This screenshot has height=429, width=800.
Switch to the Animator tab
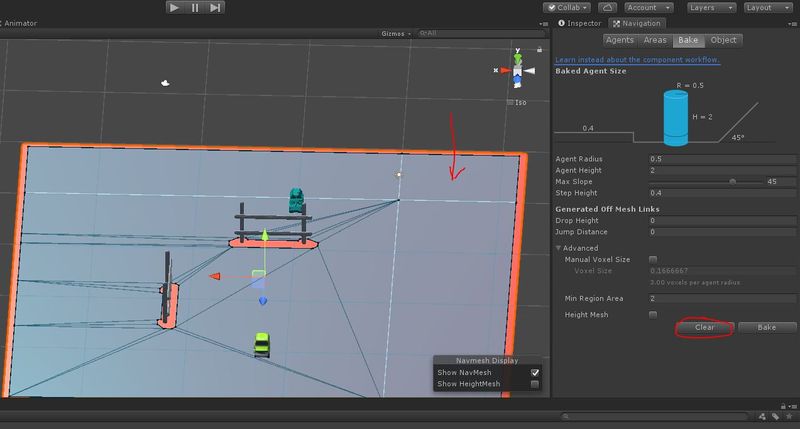[x=18, y=23]
